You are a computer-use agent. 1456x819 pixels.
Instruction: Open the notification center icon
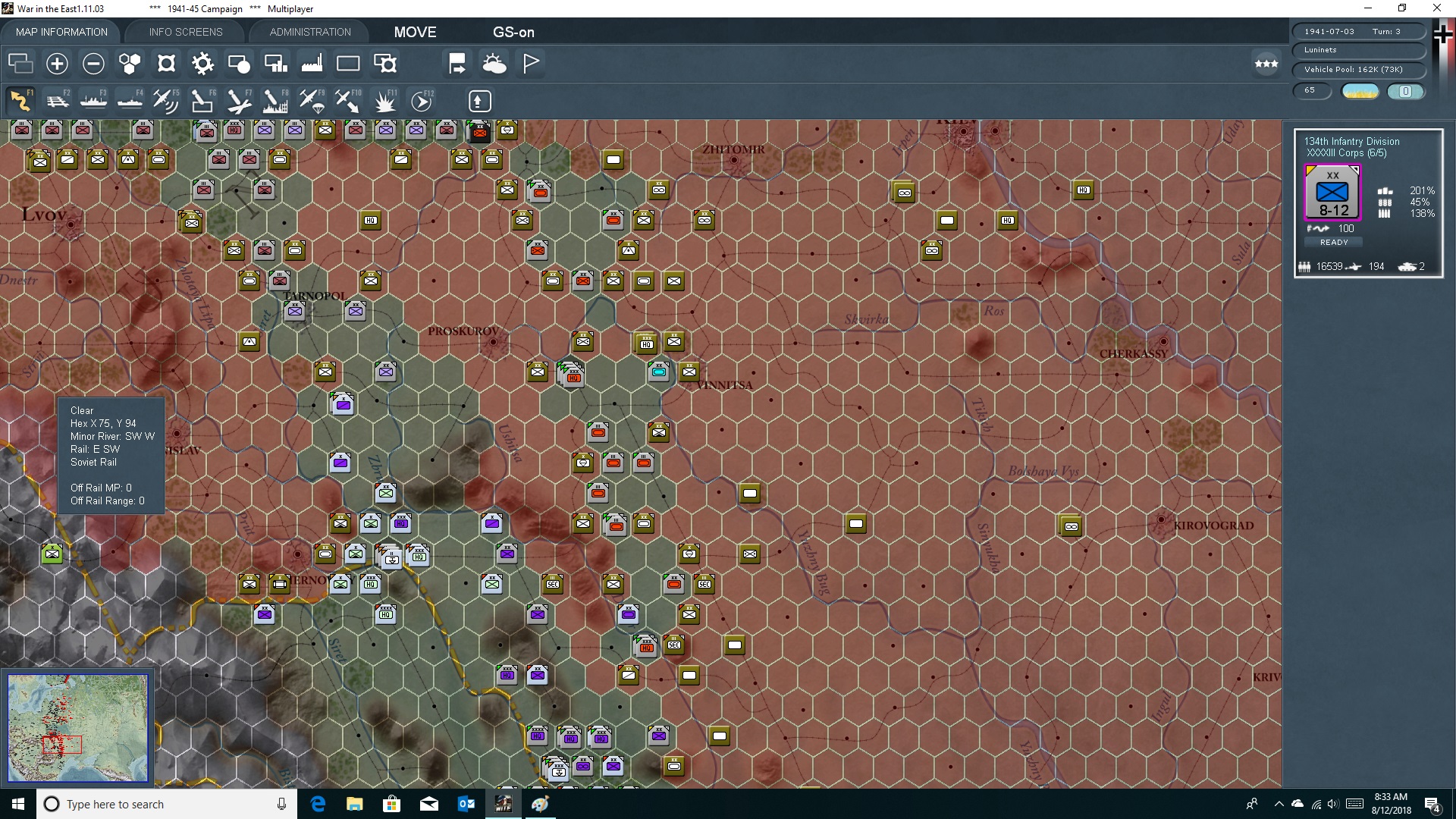click(1432, 805)
